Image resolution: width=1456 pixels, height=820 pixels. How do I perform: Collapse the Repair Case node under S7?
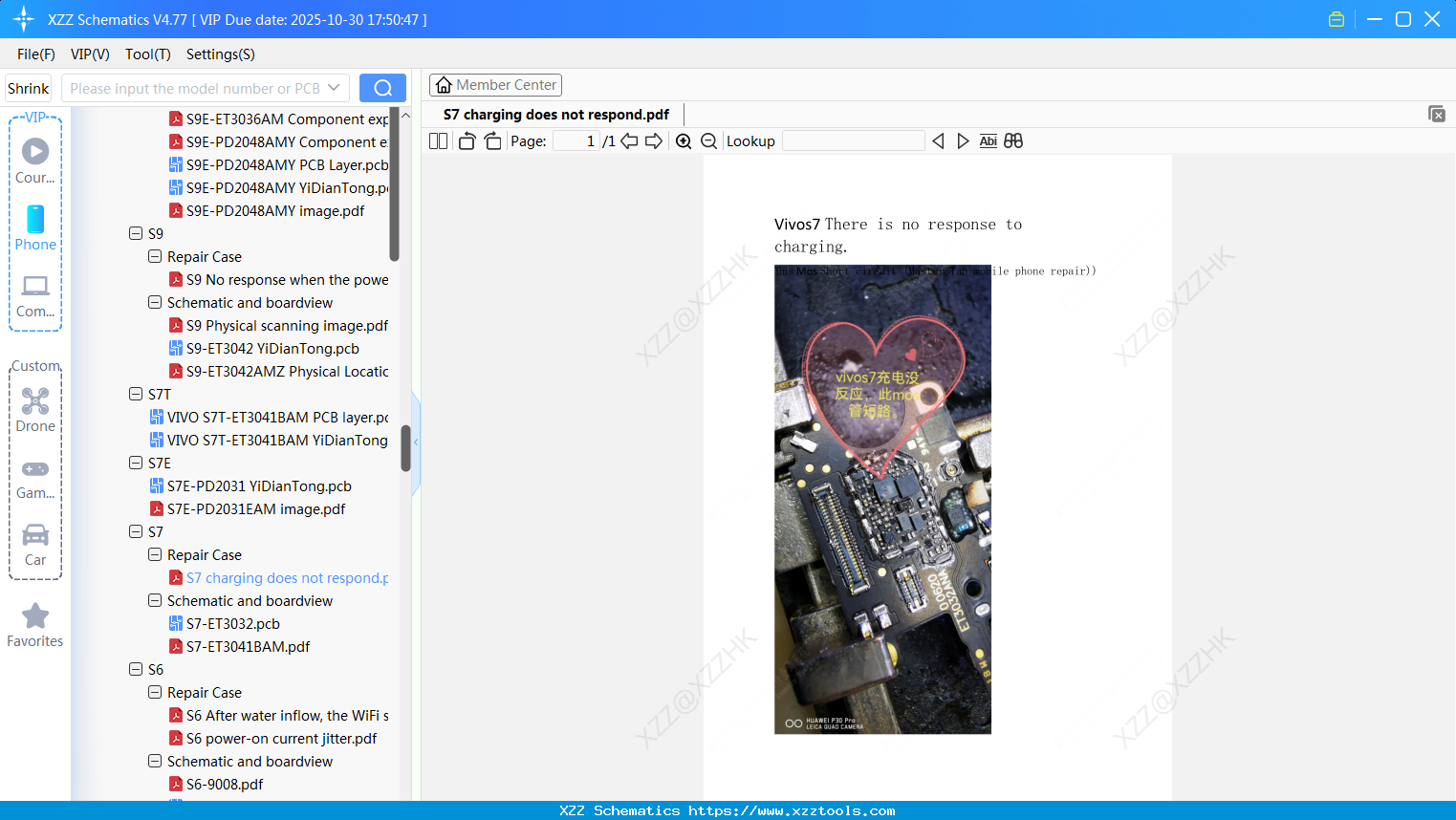tap(155, 554)
